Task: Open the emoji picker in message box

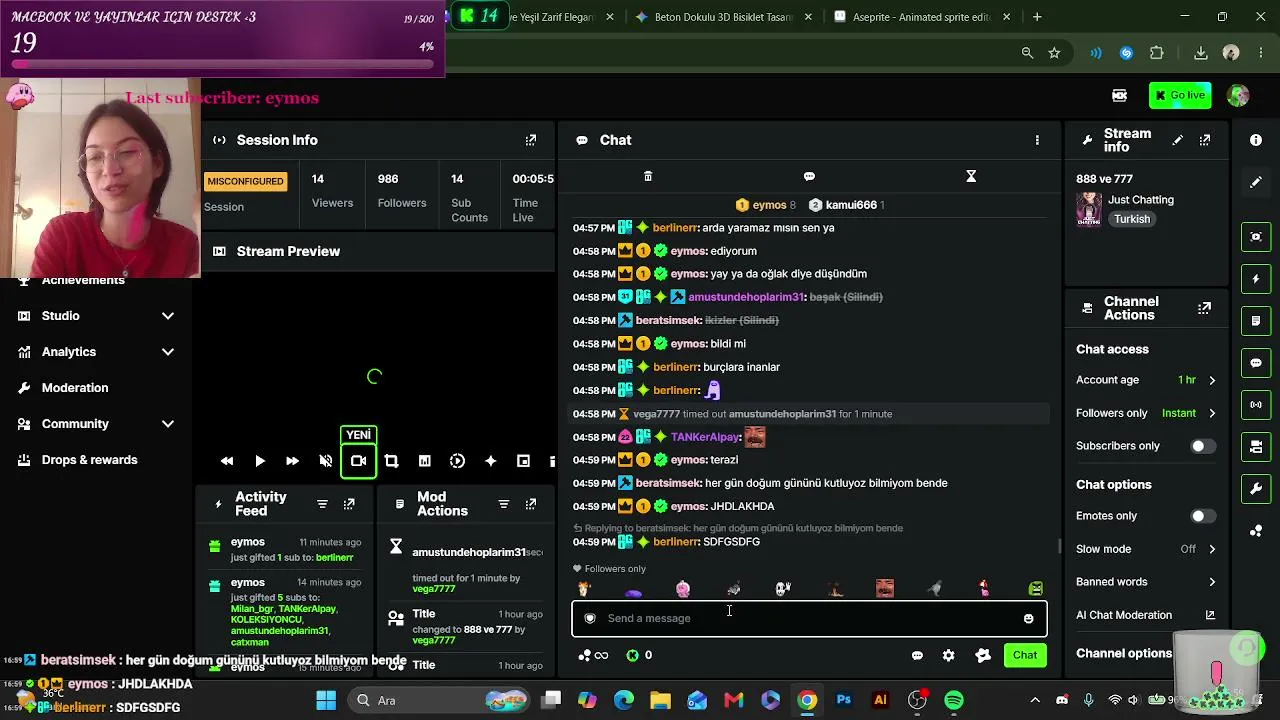Action: click(x=1028, y=618)
